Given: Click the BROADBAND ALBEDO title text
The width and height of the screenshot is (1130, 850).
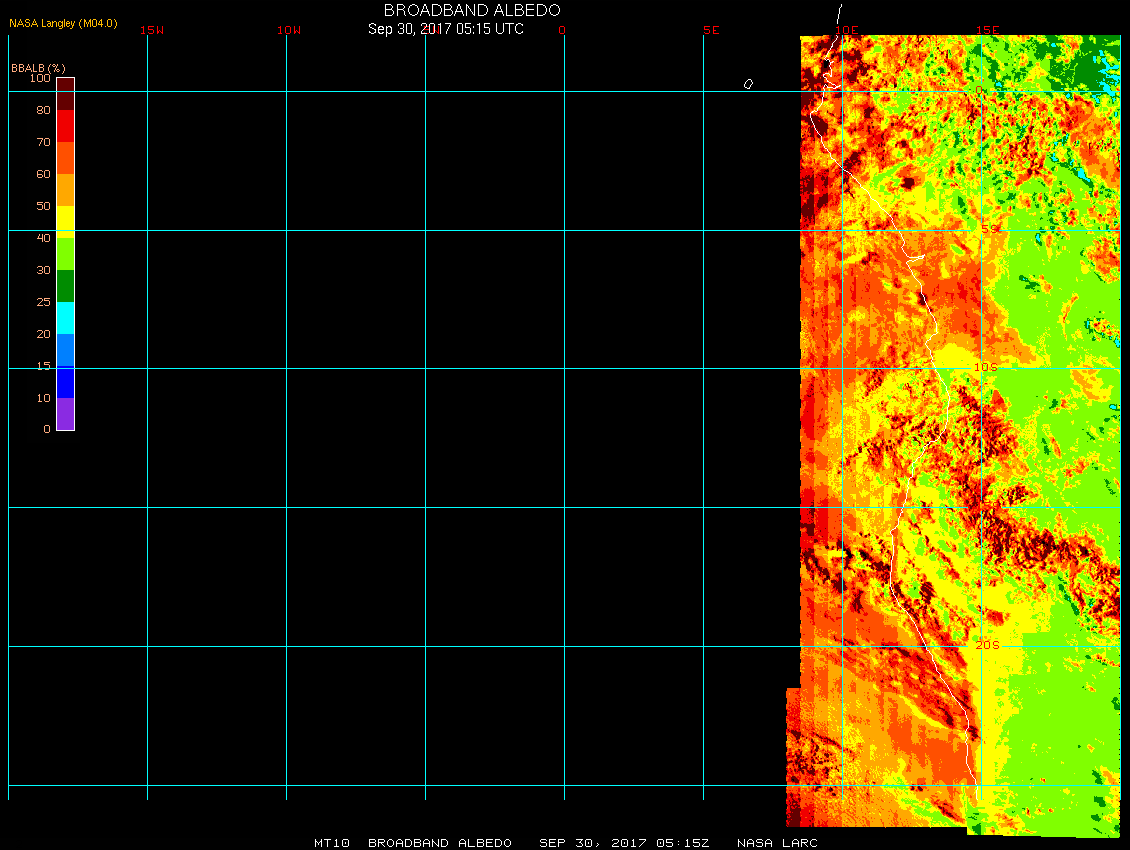Looking at the screenshot, I should coord(472,10).
